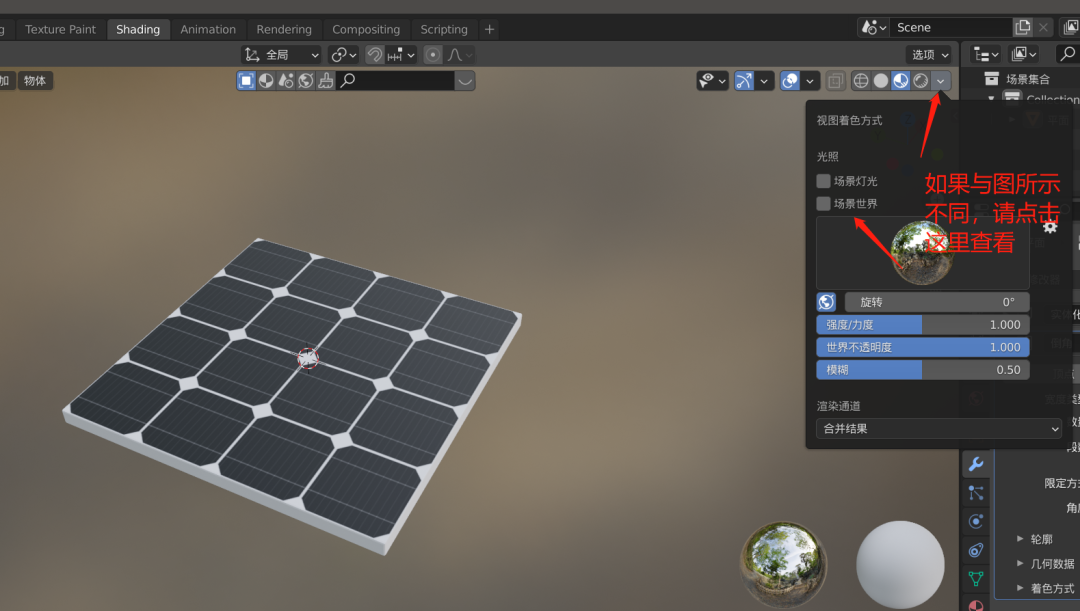Click the brush filter icon
1080x611 pixels.
(x=326, y=81)
